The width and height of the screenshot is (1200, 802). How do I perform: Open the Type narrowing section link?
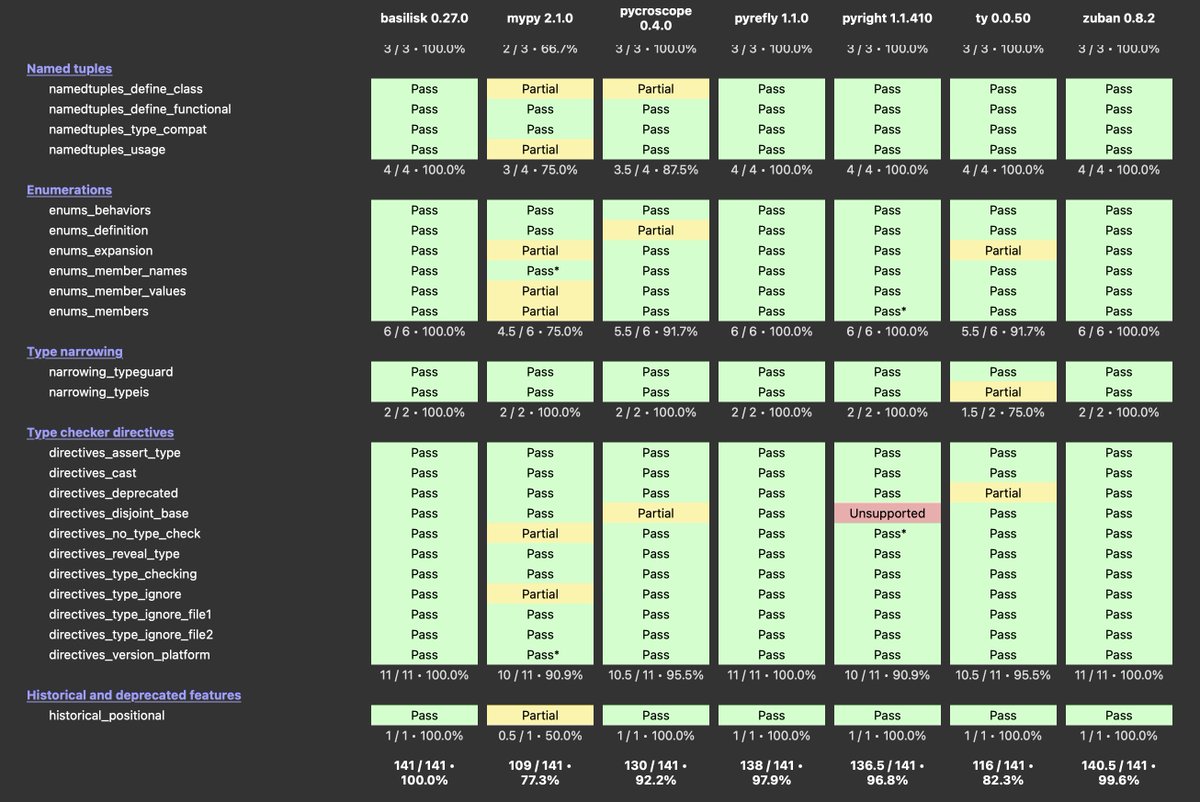(75, 351)
